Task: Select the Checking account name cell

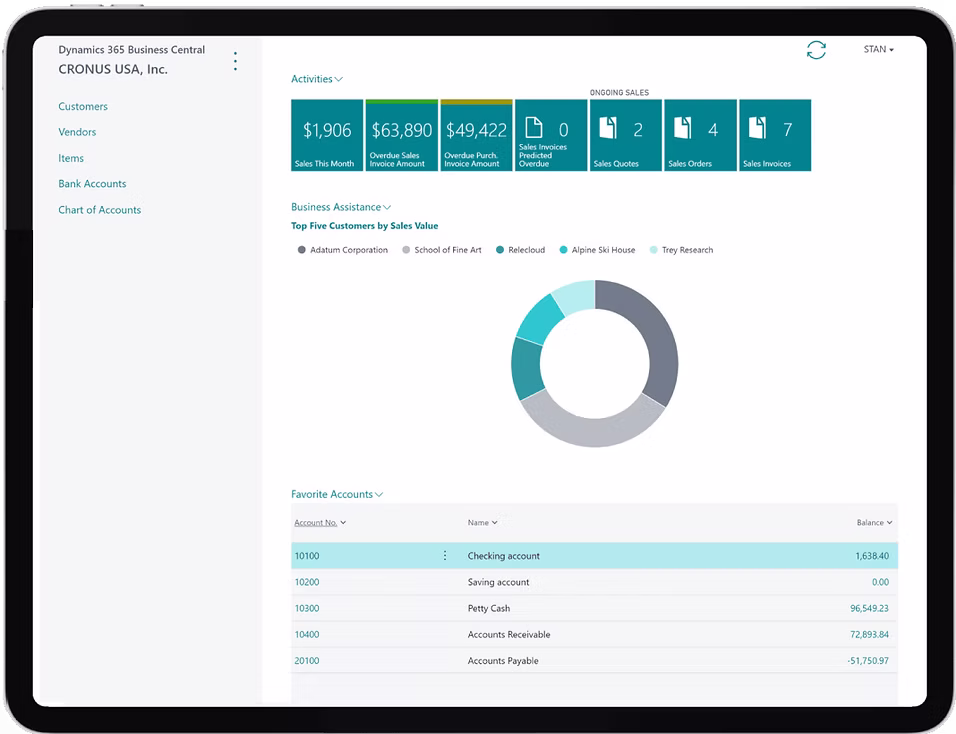Action: pos(504,556)
